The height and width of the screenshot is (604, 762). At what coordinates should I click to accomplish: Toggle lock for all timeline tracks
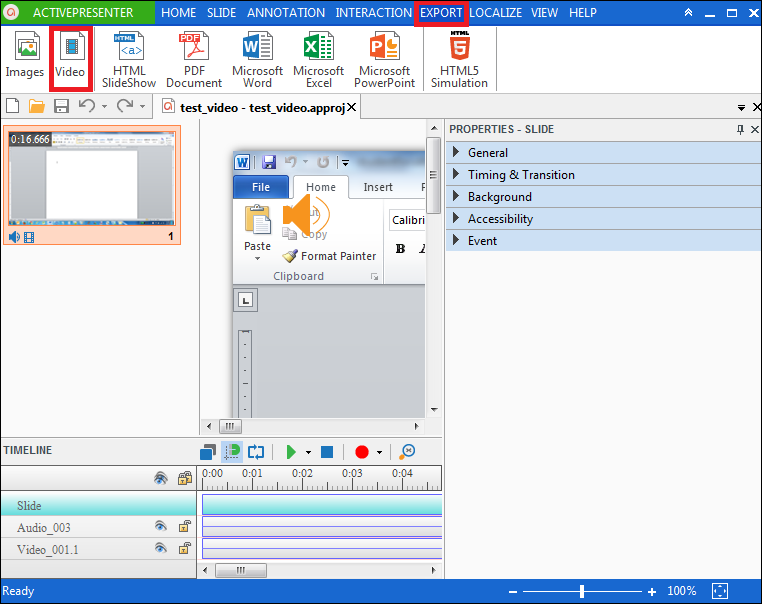point(185,478)
